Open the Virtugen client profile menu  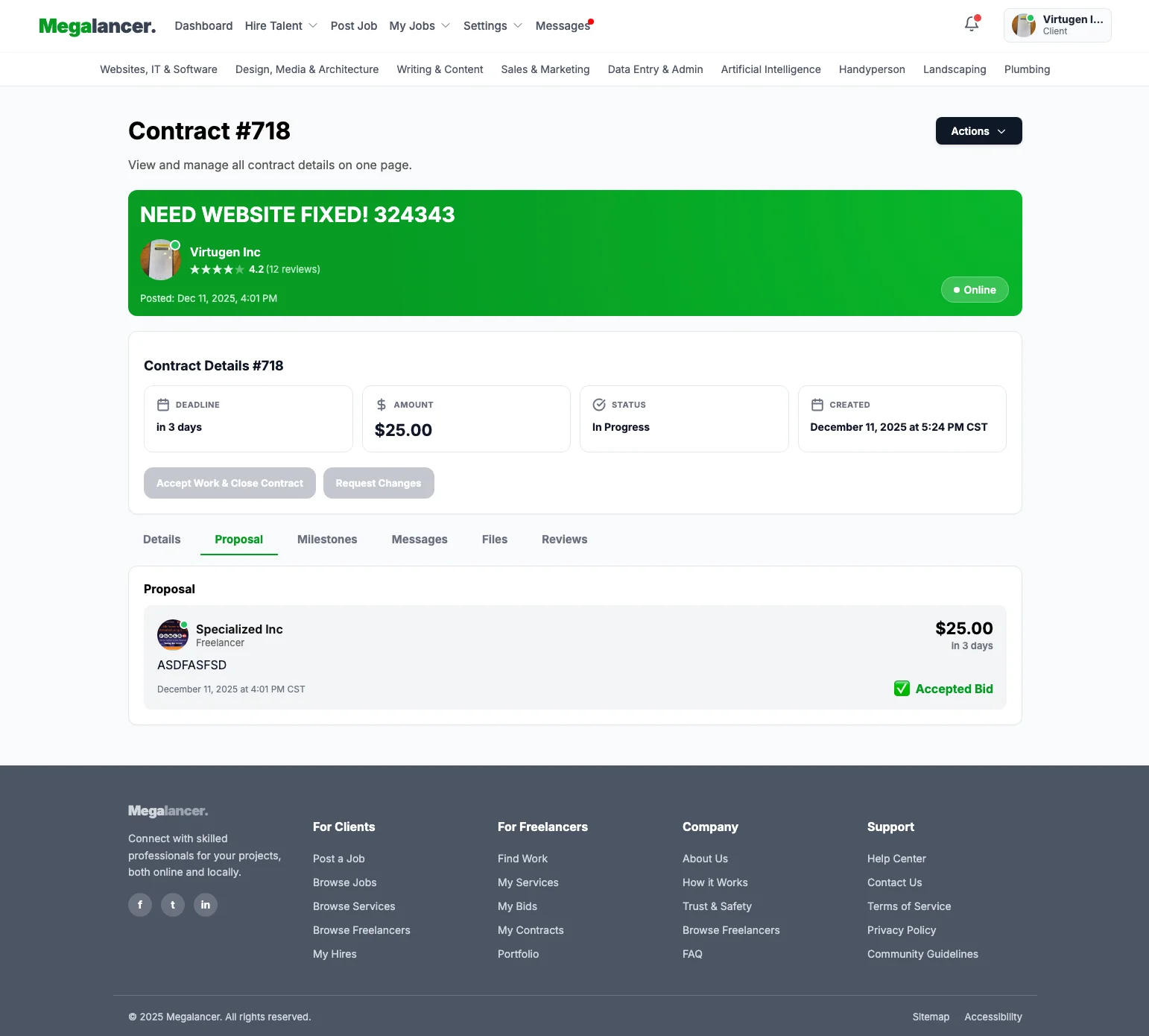pos(1057,25)
